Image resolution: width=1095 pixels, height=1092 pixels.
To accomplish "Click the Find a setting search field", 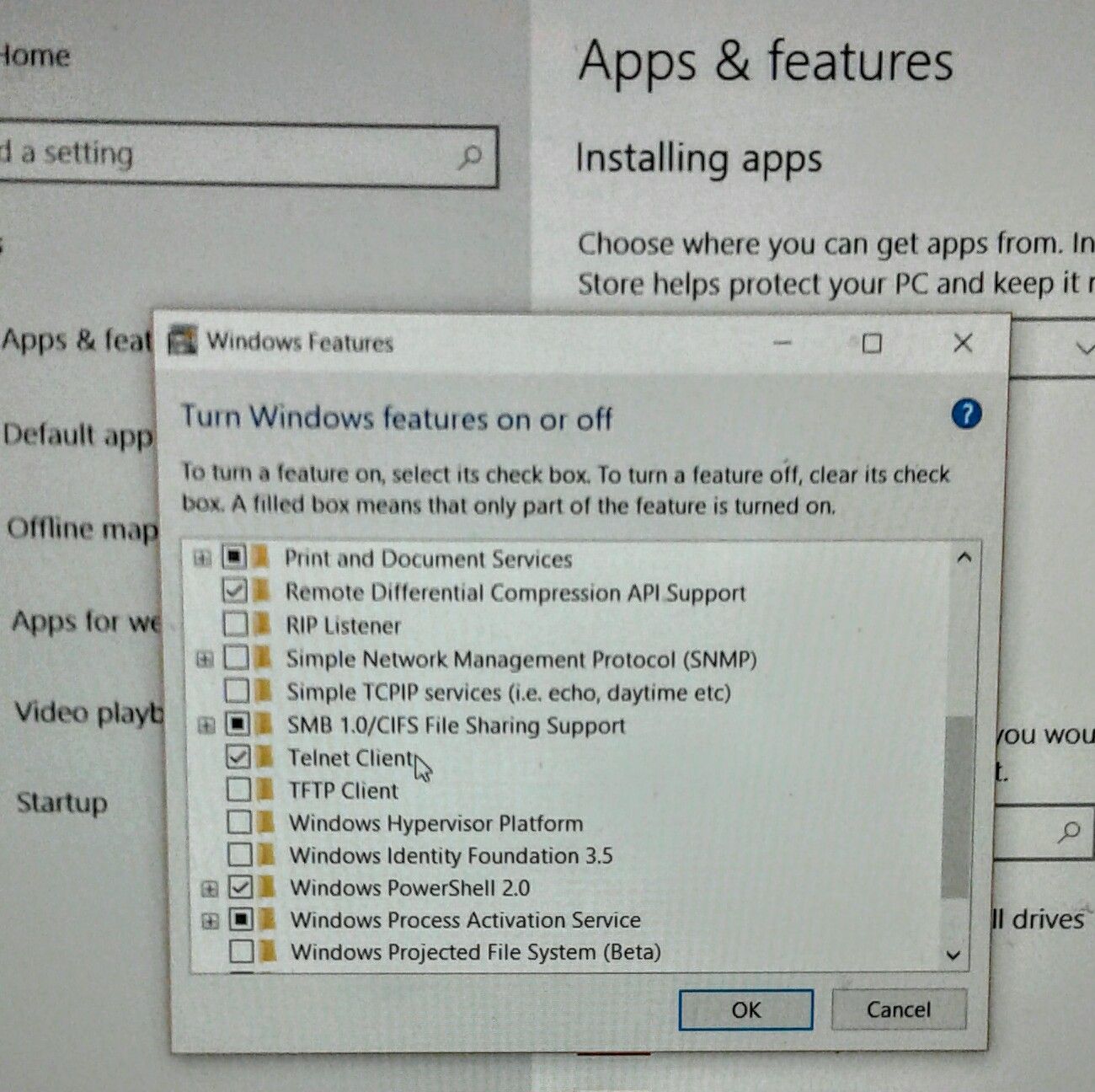I will pos(248,155).
